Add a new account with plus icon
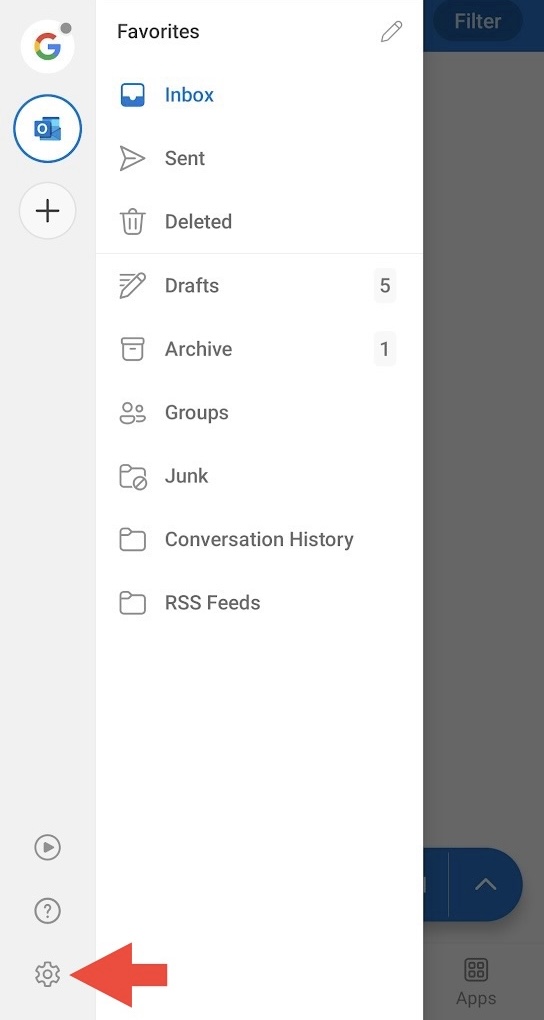Screen dimensions: 544x1020 point(48,211)
